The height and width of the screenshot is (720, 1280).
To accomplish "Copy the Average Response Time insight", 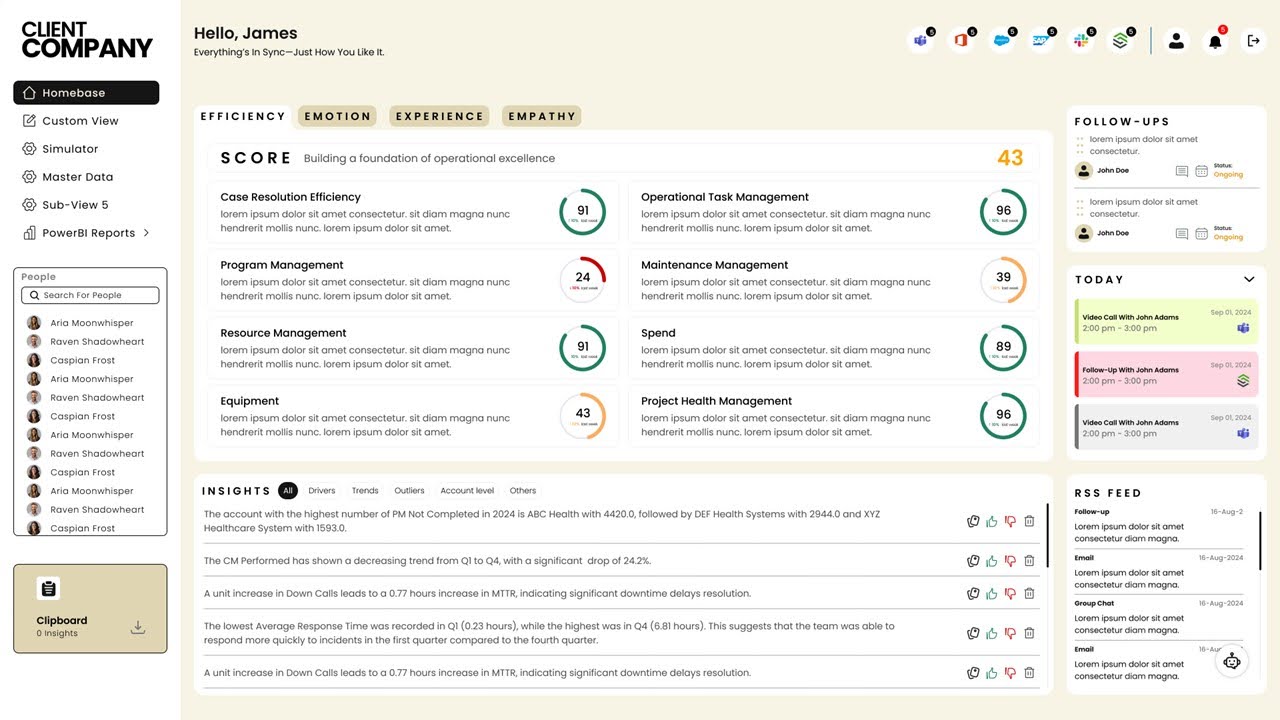I will click(x=973, y=633).
